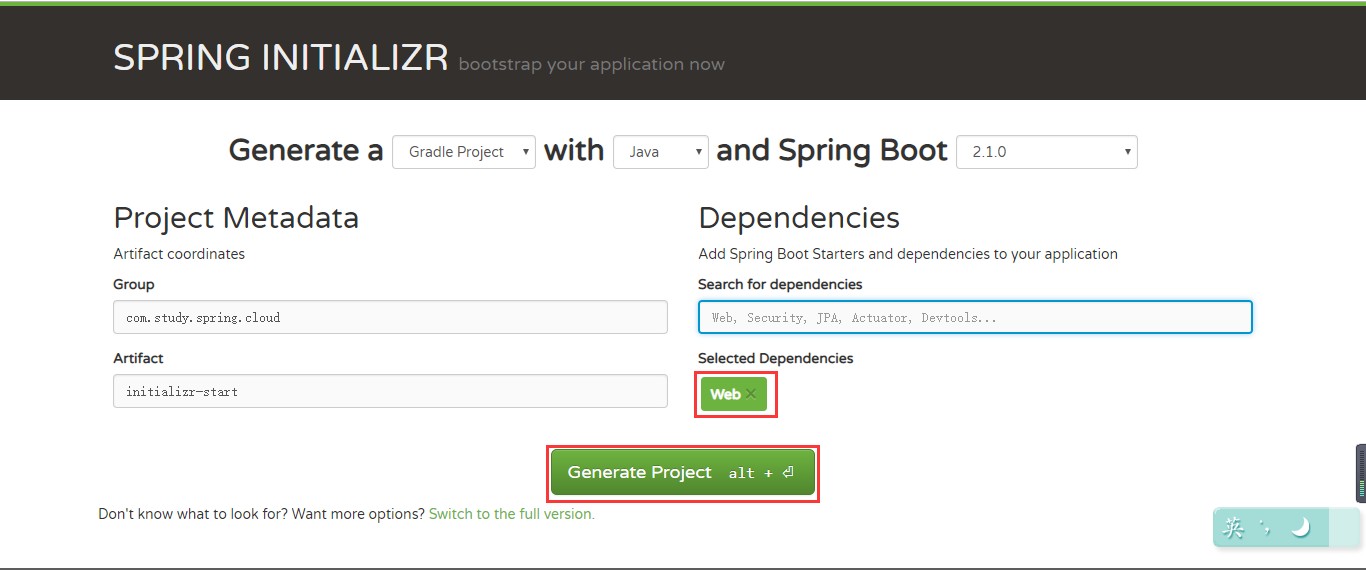Click the 'Generate a' heading text

coord(306,151)
